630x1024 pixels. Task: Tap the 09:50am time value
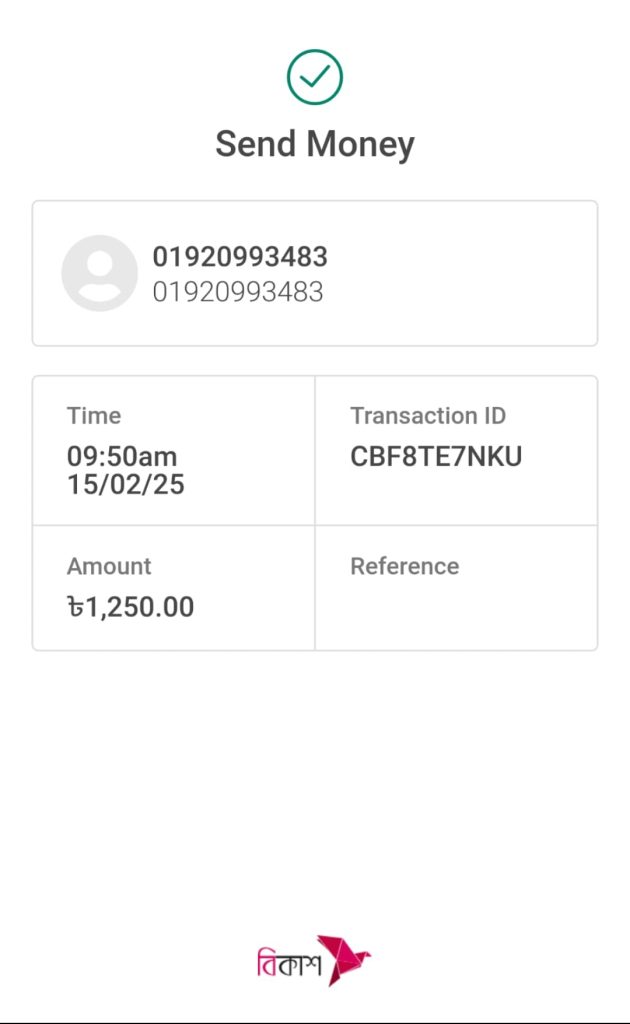pyautogui.click(x=122, y=457)
